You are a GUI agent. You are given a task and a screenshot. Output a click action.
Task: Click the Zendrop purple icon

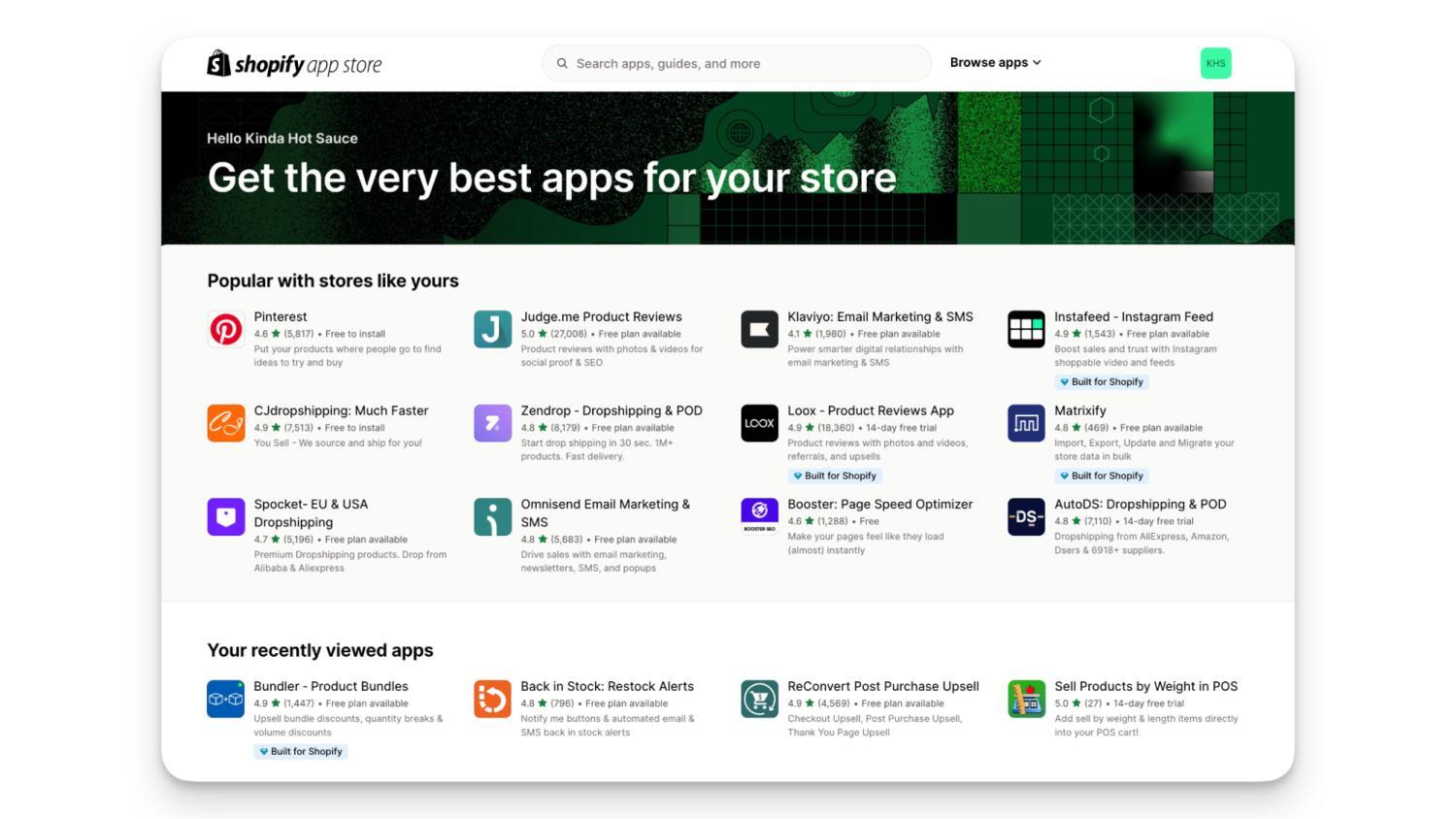(x=492, y=423)
